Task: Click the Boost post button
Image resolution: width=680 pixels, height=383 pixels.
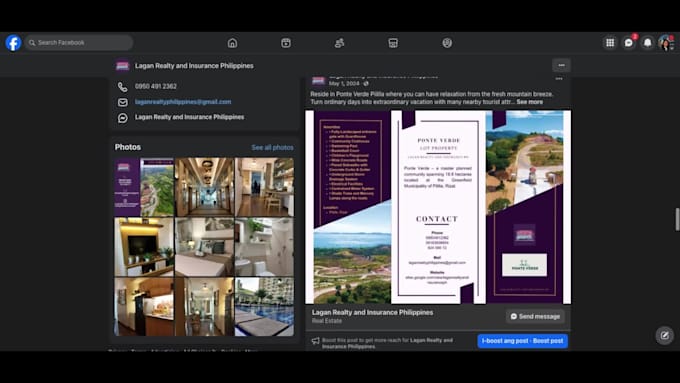Action: coord(523,341)
